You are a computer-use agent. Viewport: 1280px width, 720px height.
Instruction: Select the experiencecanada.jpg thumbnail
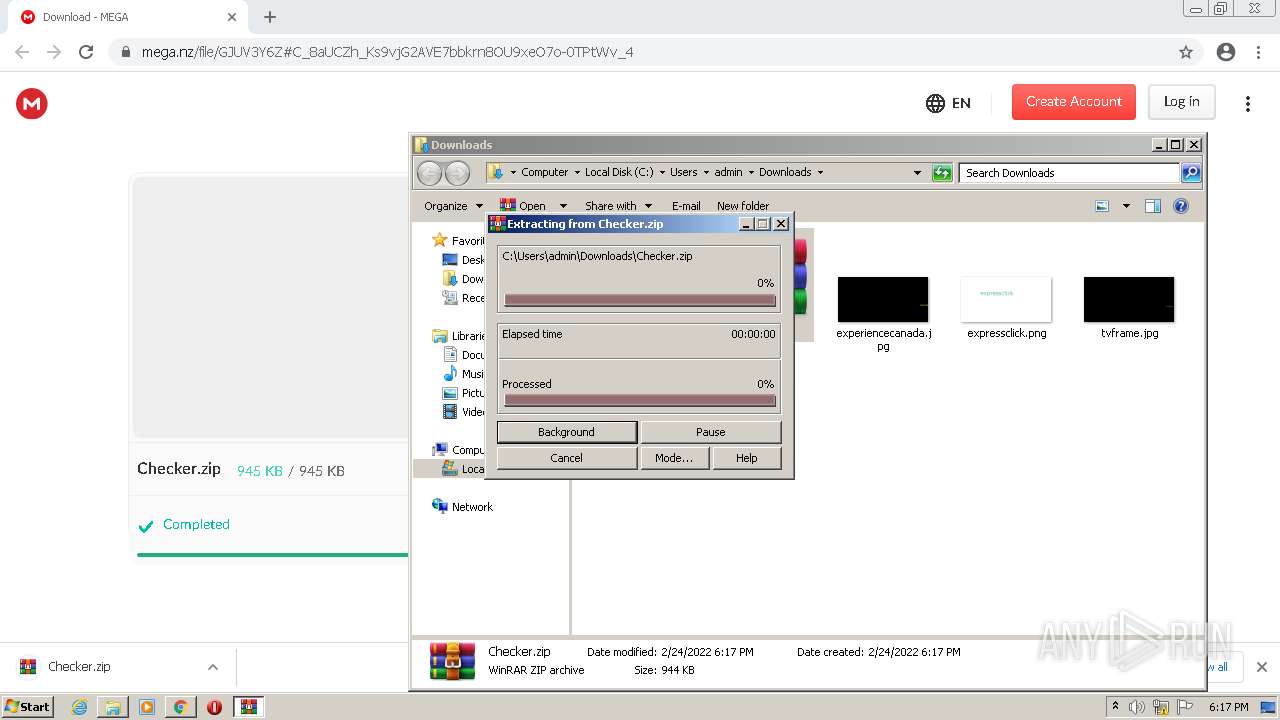[883, 300]
